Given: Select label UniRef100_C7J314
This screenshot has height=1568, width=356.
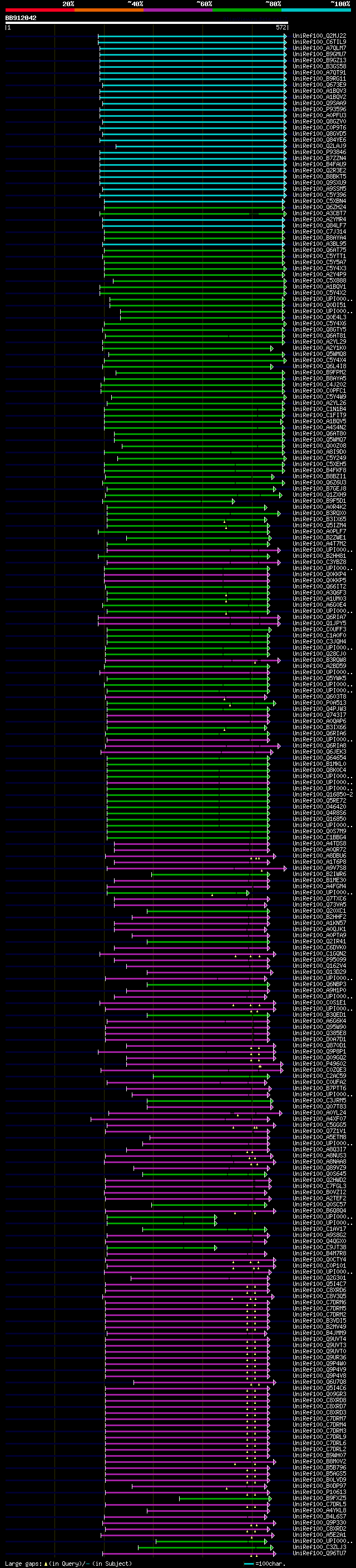Looking at the screenshot, I should click(319, 231).
